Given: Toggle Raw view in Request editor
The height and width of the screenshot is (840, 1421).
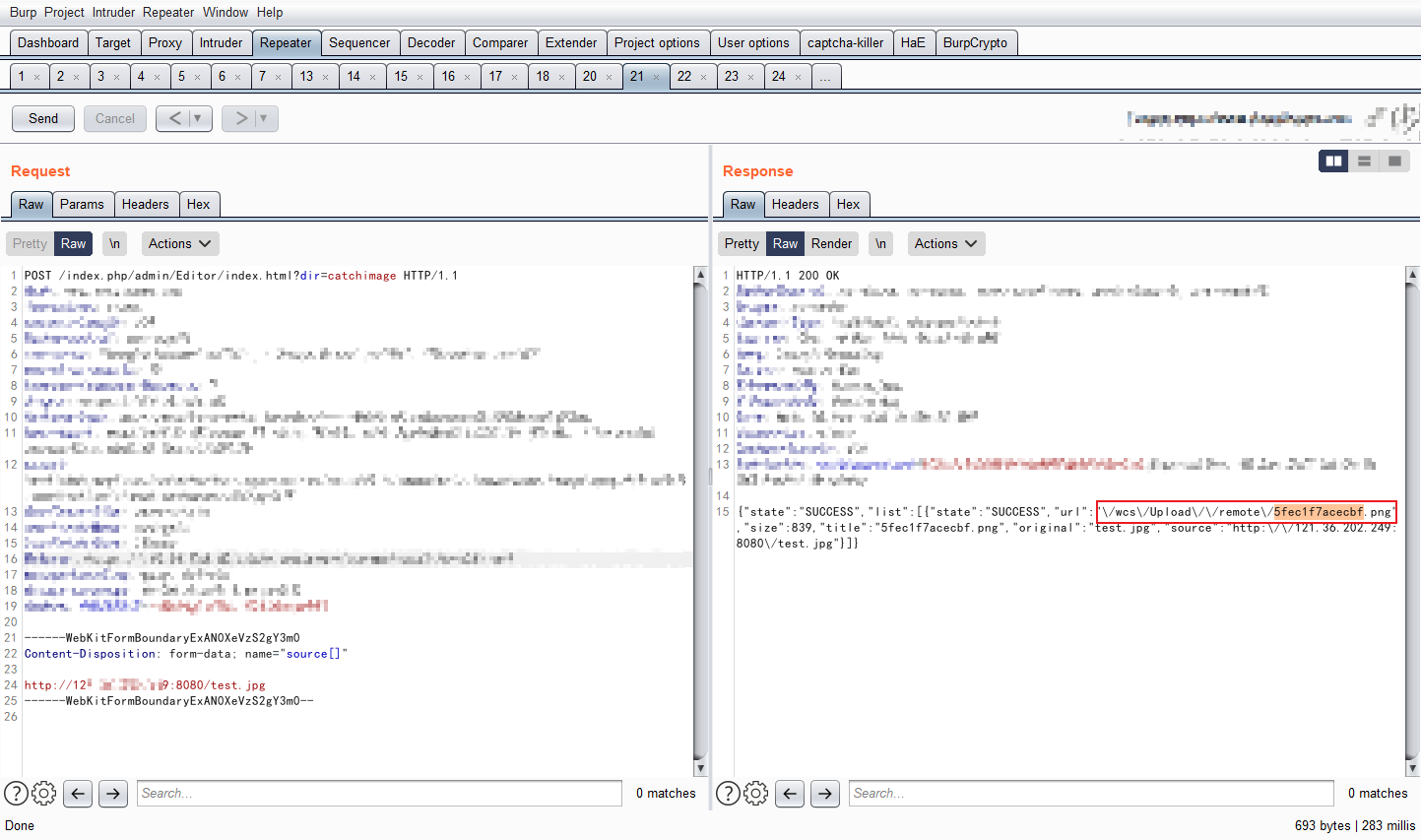Looking at the screenshot, I should pyautogui.click(x=74, y=243).
